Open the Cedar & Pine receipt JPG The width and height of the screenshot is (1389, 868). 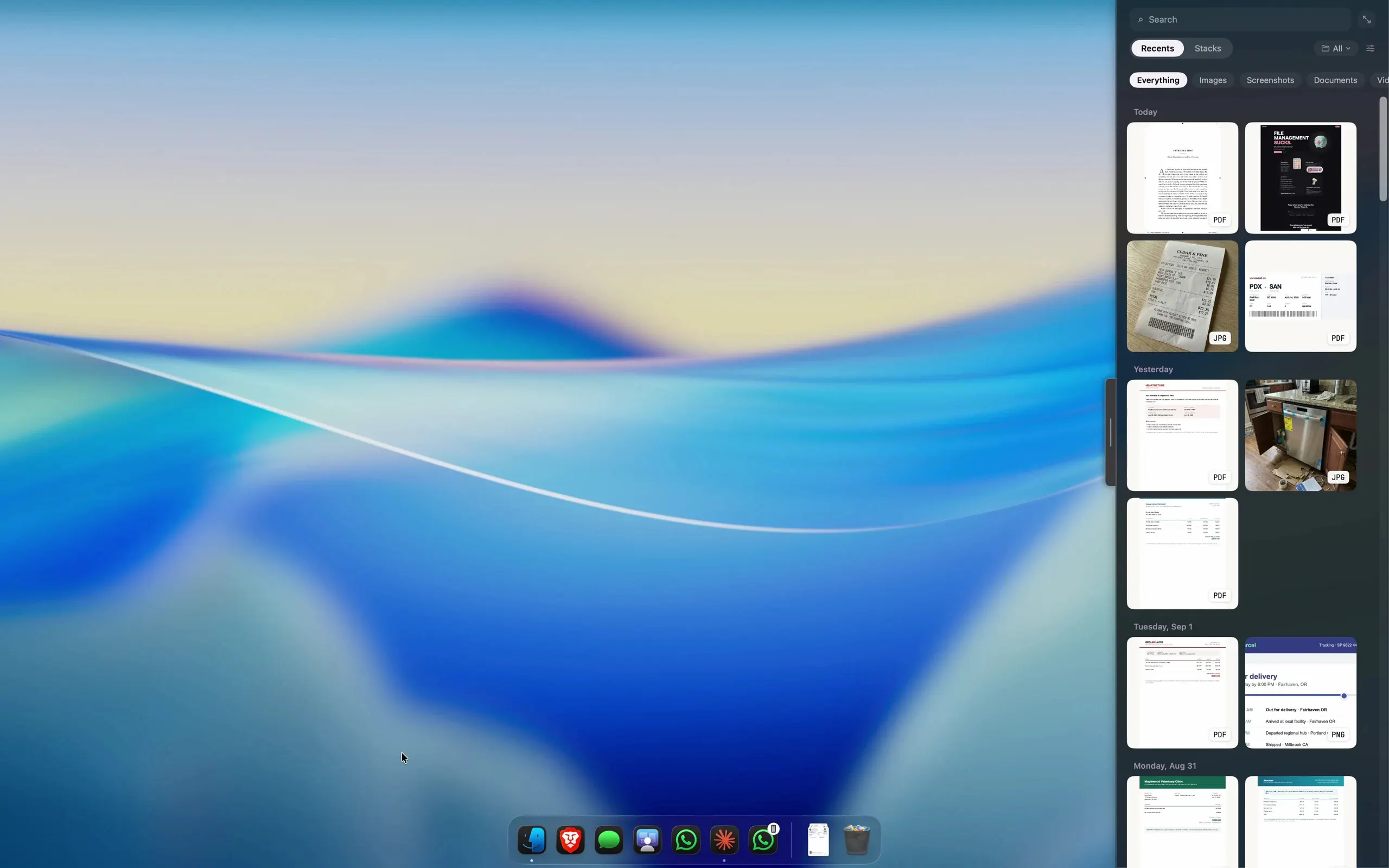[1182, 296]
